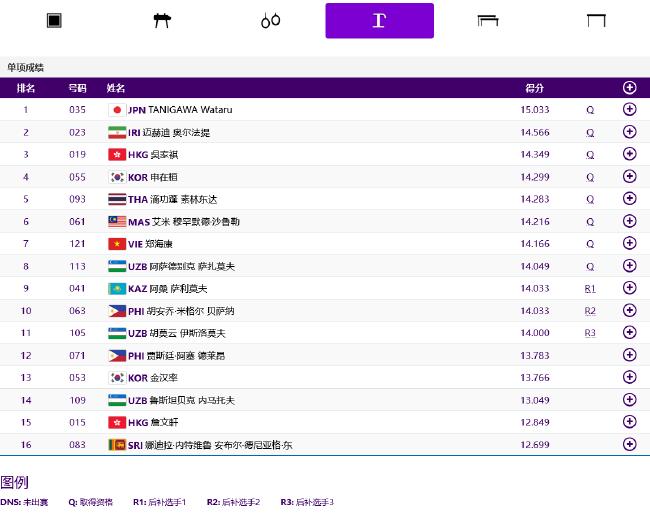Click score 14.566
The image size is (650, 516).
click(x=535, y=132)
